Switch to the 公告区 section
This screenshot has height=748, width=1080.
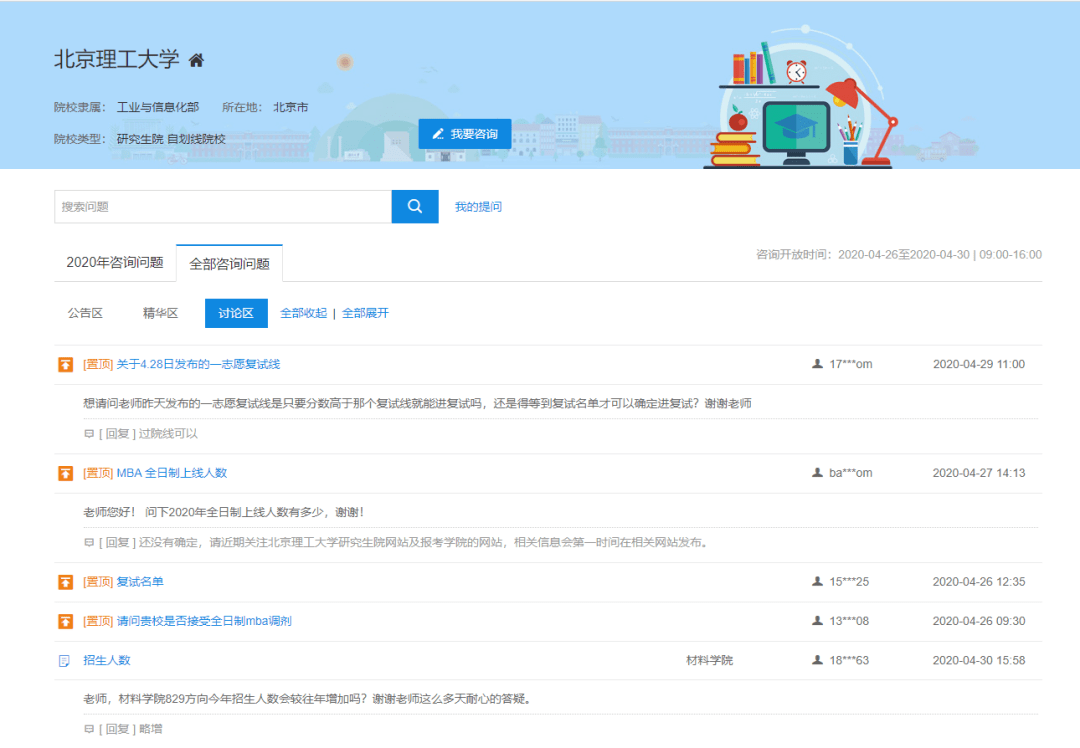point(85,313)
